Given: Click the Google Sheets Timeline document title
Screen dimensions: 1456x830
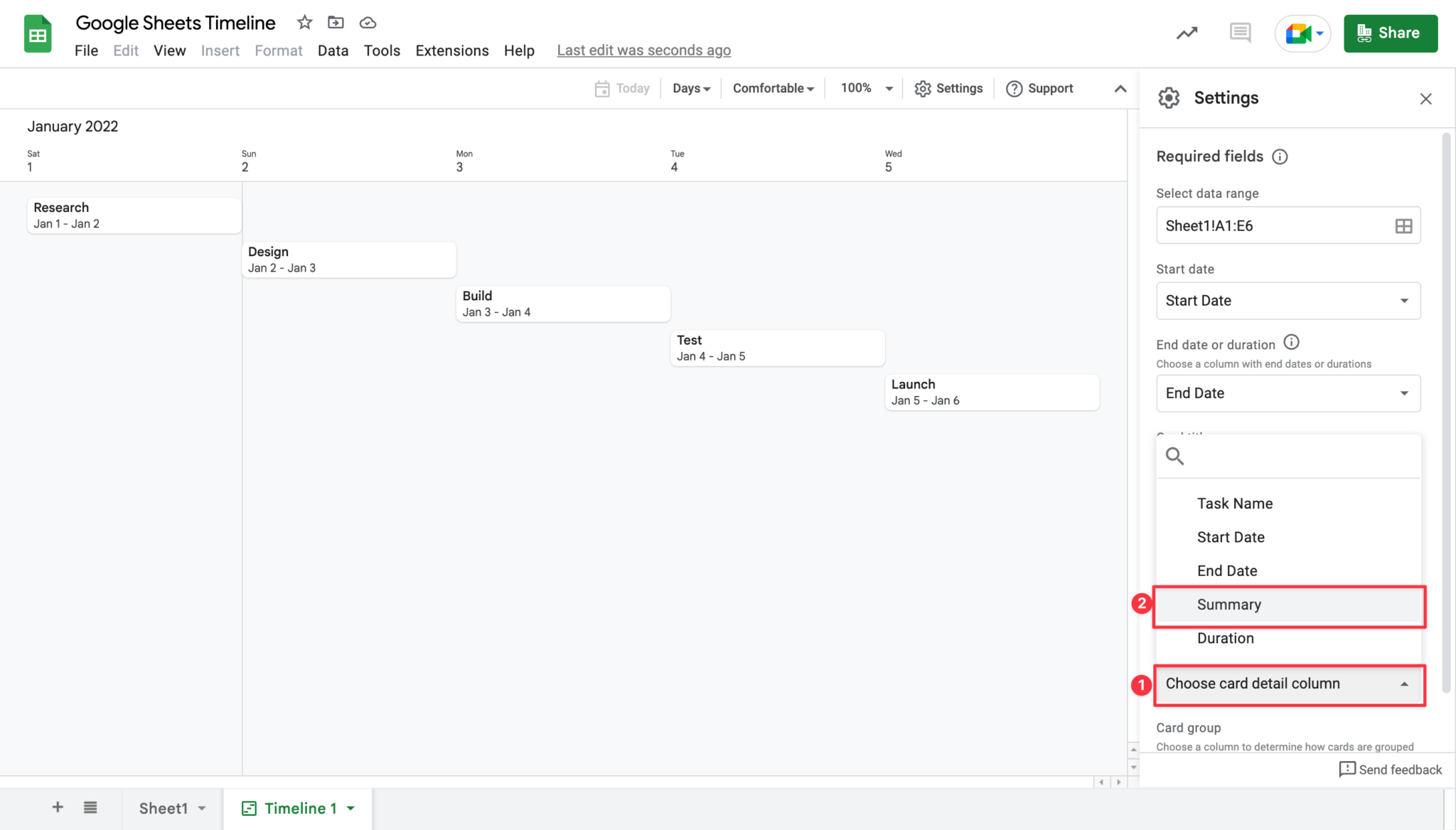Looking at the screenshot, I should [x=176, y=23].
